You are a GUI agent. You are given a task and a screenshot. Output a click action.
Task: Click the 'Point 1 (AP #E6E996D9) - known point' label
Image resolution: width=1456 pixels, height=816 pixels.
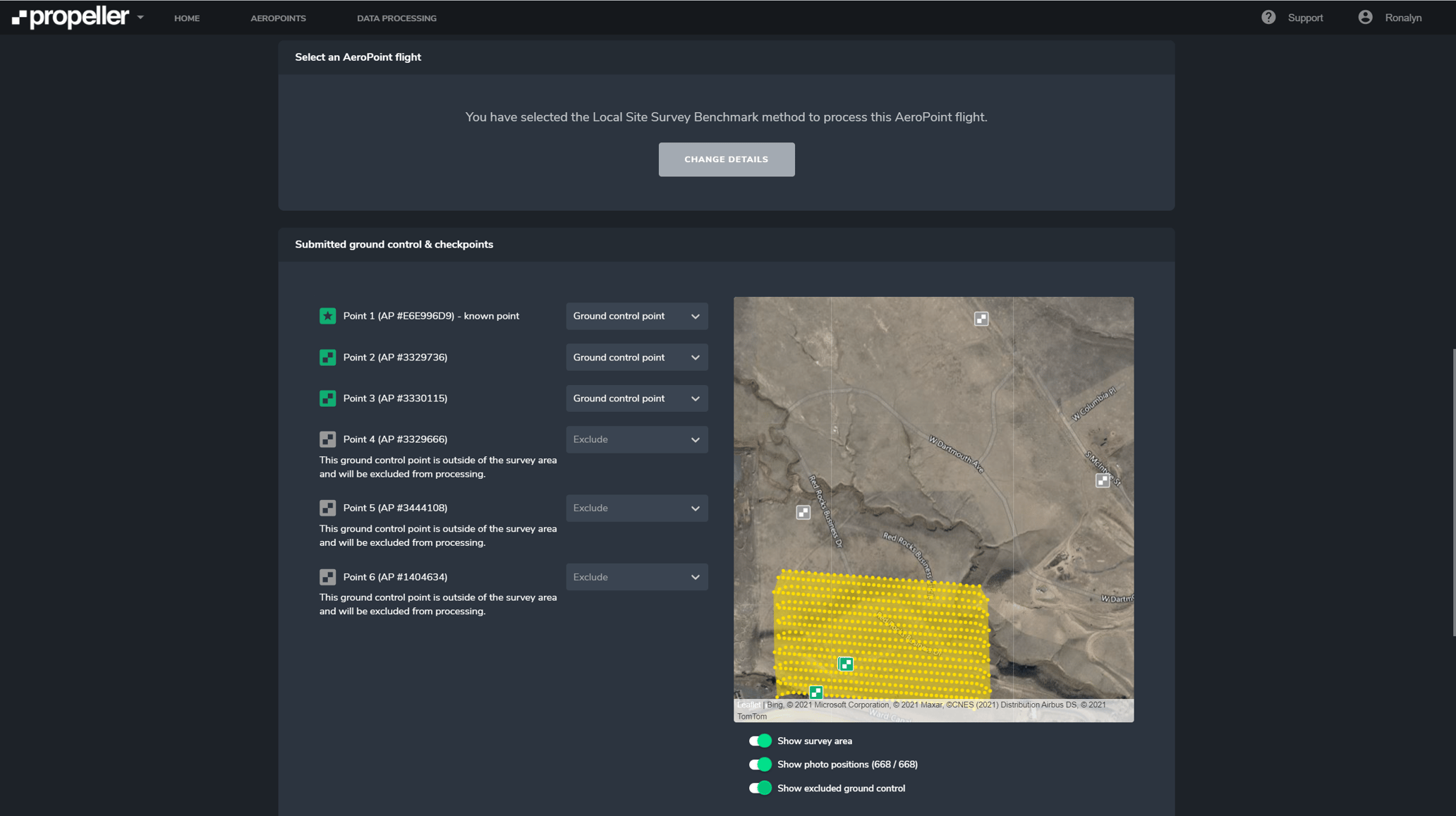click(x=431, y=316)
